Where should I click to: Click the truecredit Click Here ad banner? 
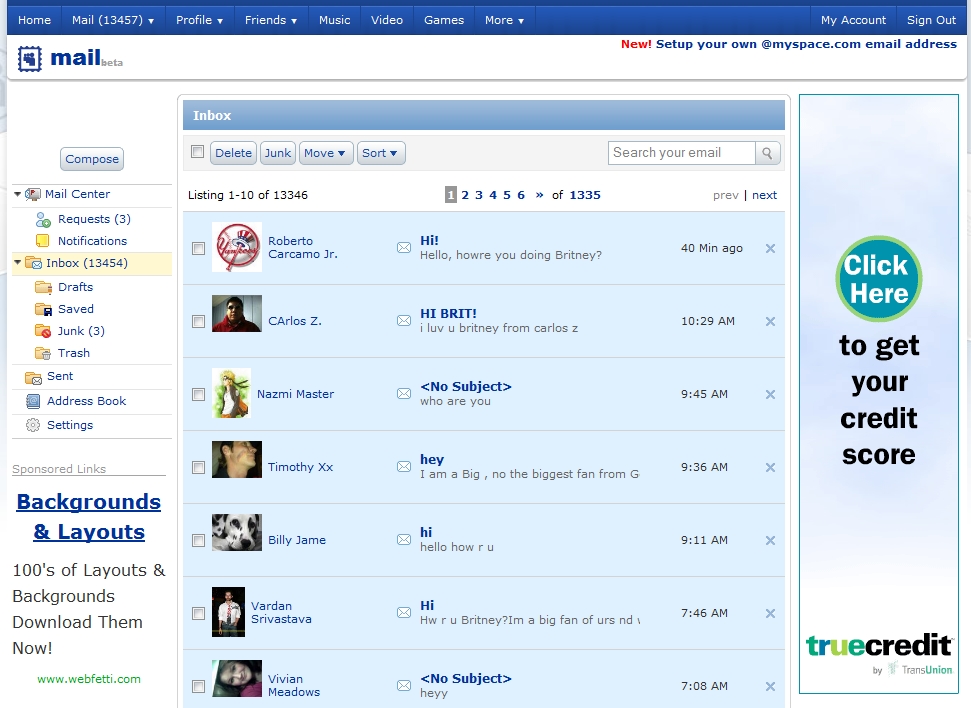[x=879, y=394]
